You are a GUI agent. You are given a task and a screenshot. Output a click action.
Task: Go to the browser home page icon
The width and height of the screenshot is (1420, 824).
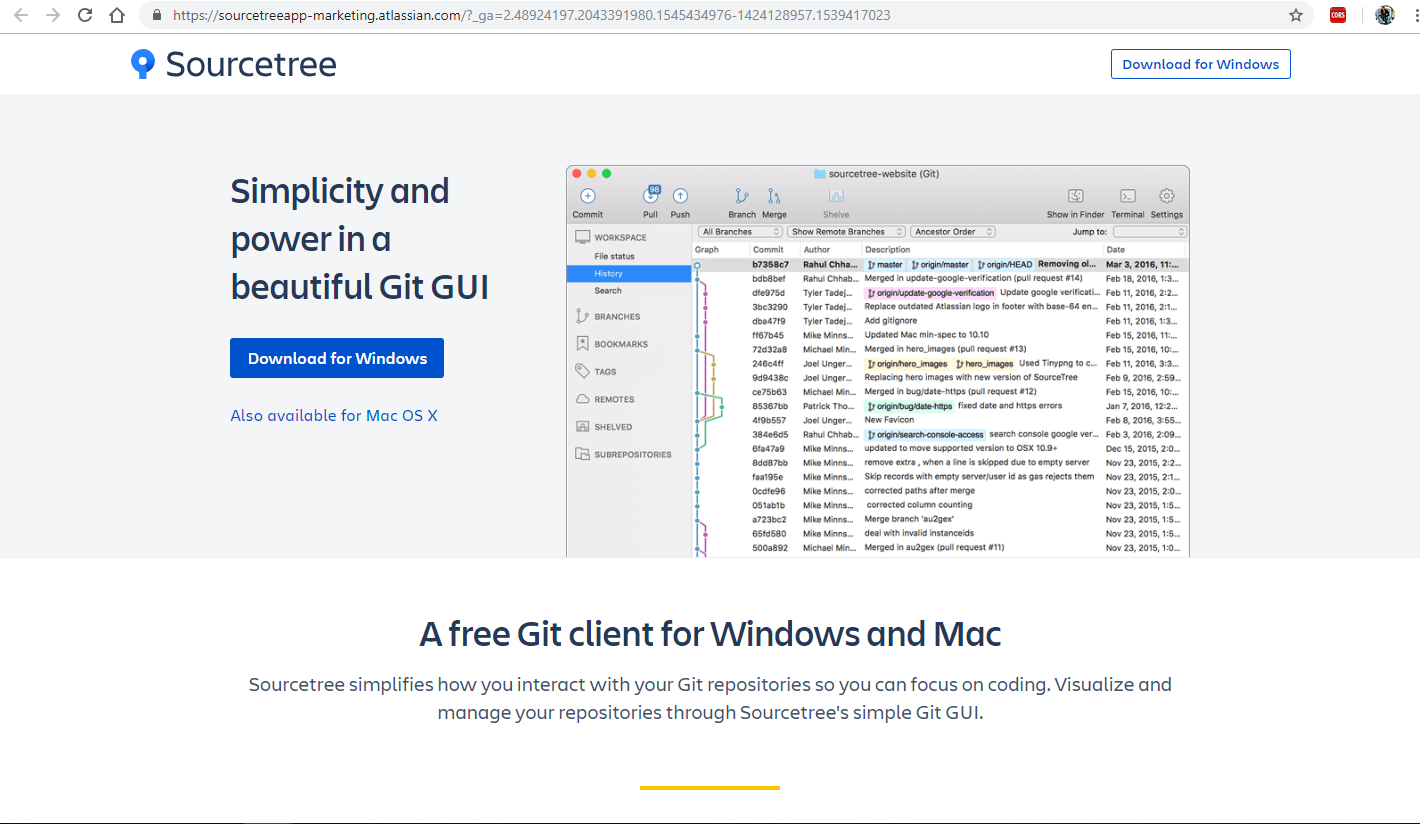pyautogui.click(x=117, y=15)
